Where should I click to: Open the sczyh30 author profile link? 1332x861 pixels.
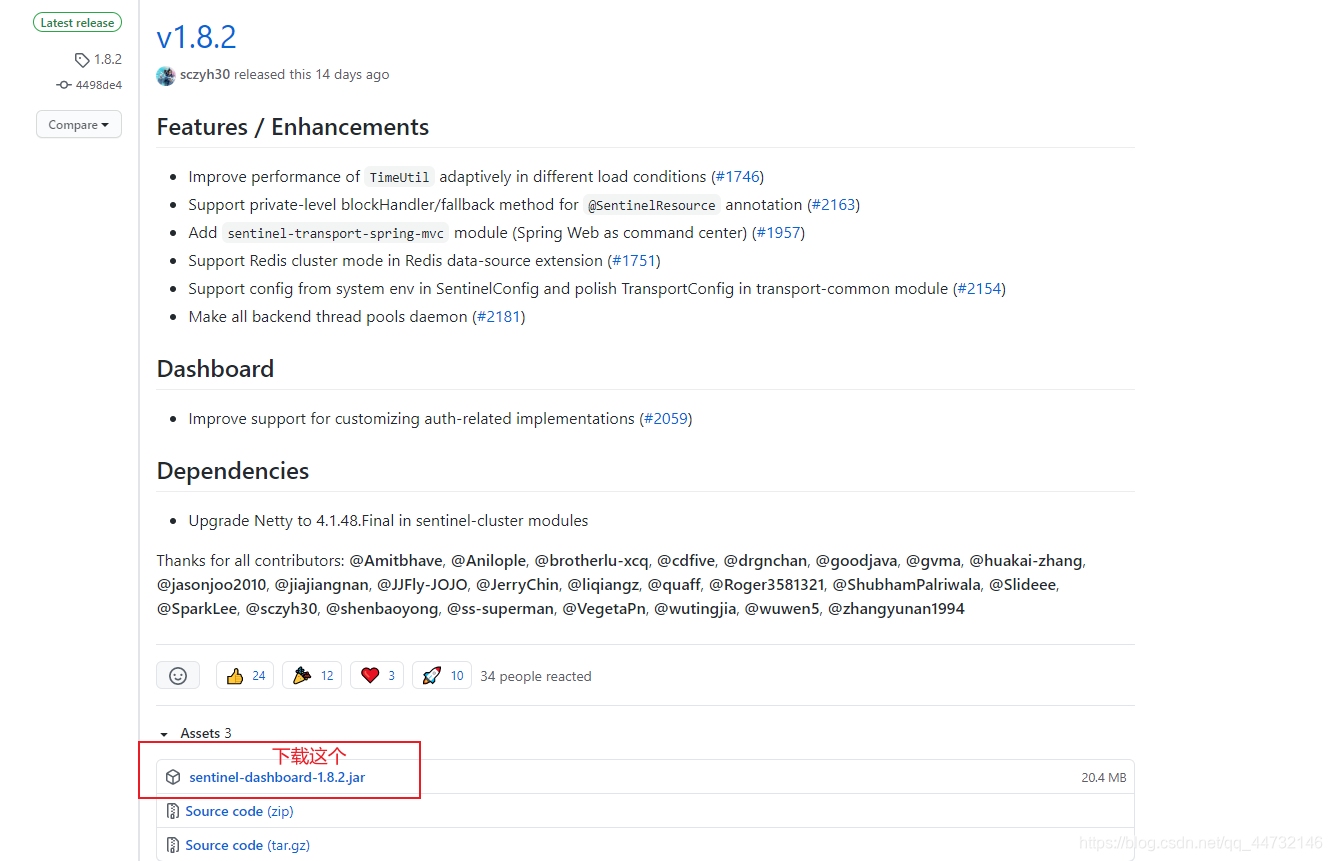pos(205,75)
